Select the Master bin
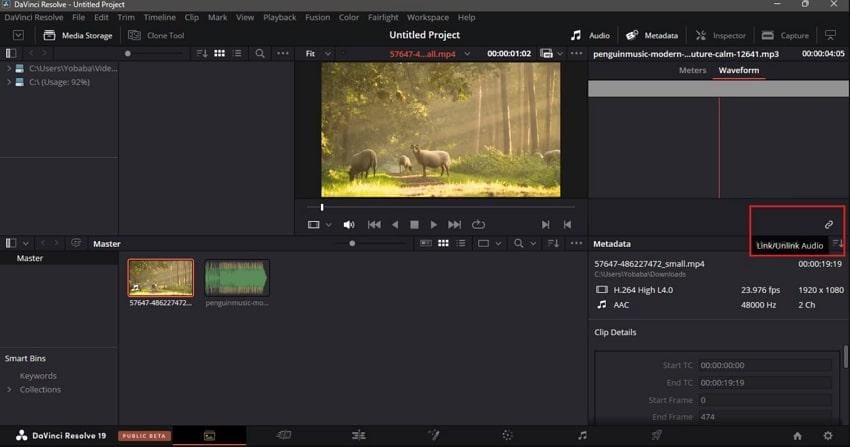This screenshot has width=850, height=447. tap(30, 258)
